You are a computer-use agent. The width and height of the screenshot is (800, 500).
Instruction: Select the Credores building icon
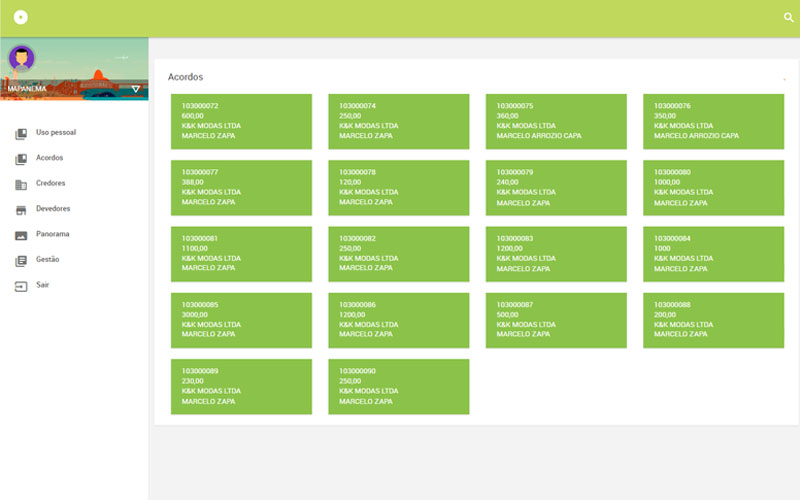[x=21, y=184]
